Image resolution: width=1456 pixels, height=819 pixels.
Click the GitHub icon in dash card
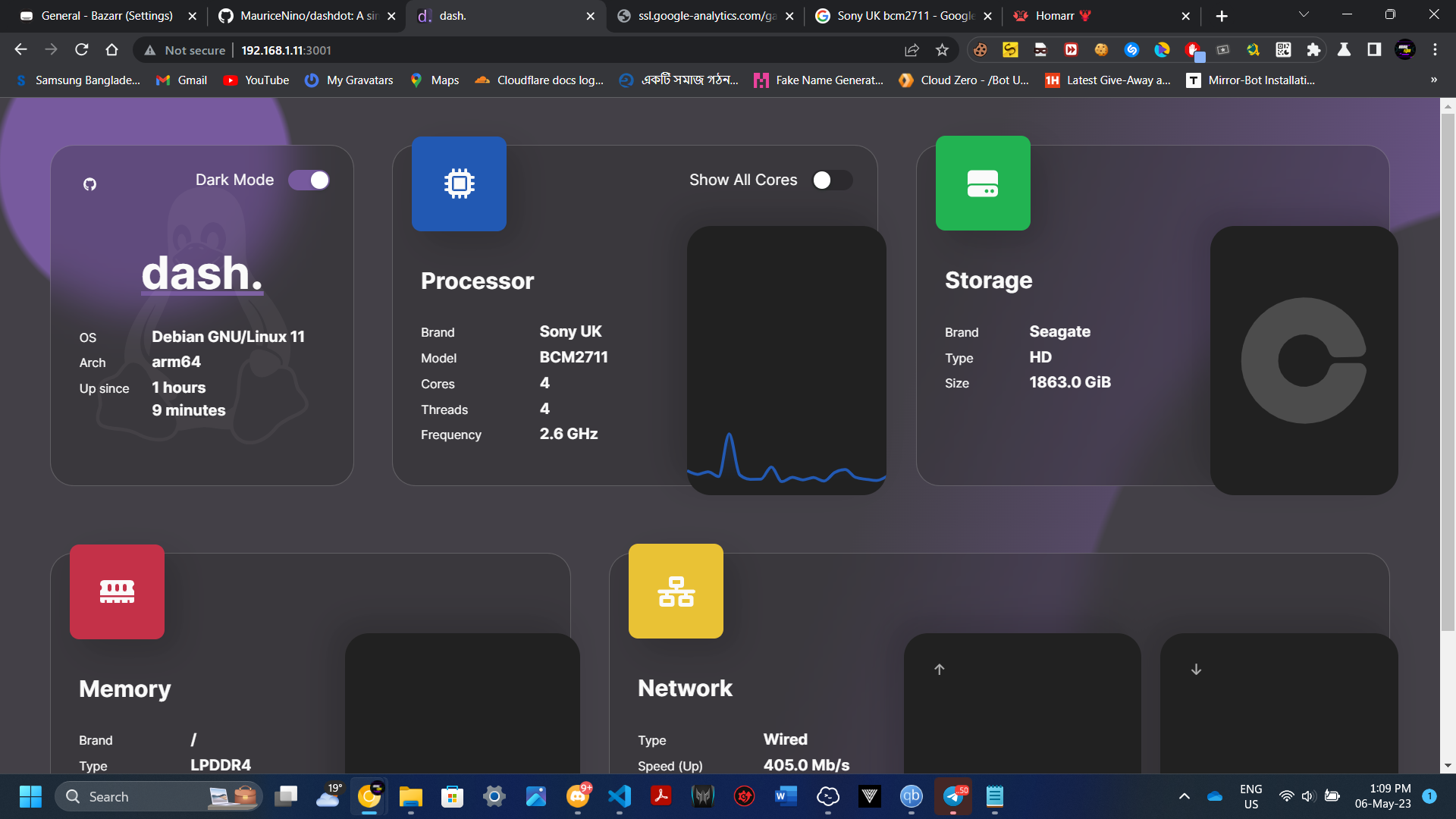(x=89, y=184)
